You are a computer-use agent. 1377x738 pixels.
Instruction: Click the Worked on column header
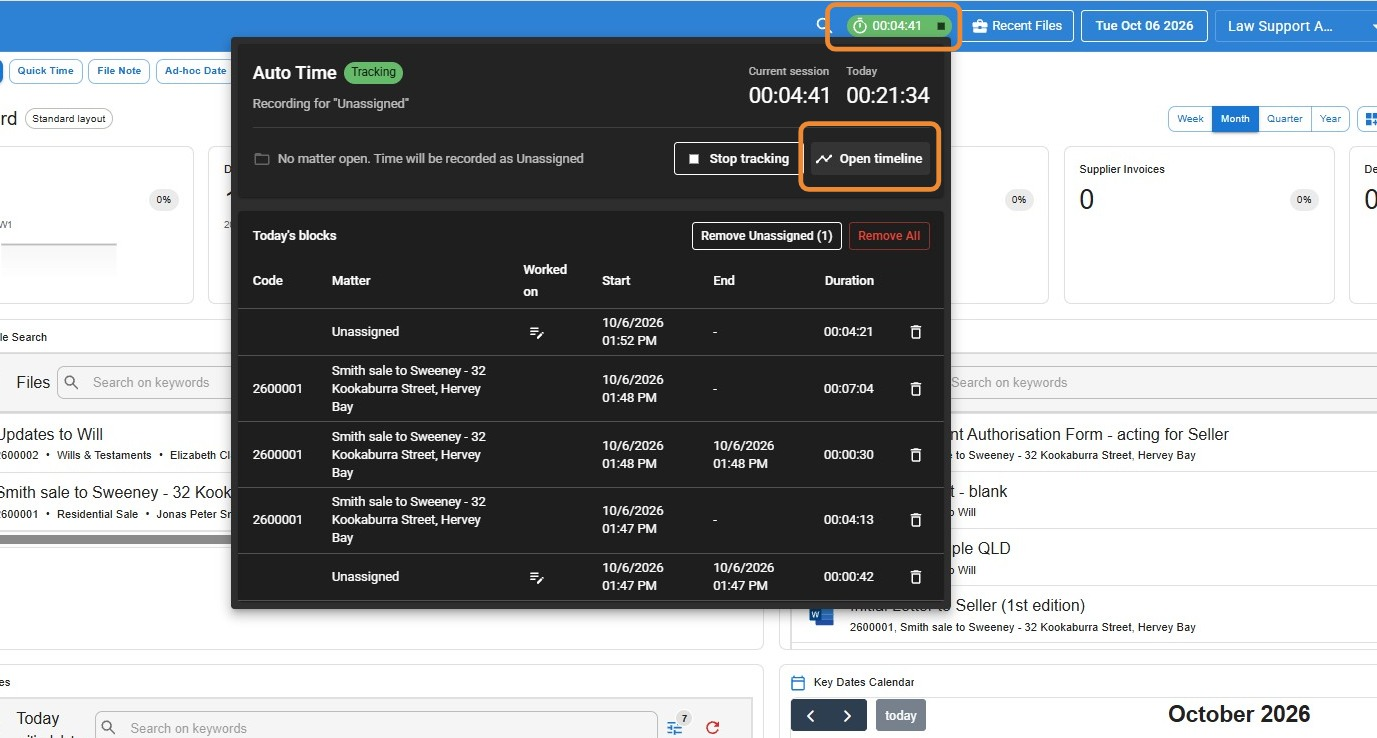tap(545, 281)
